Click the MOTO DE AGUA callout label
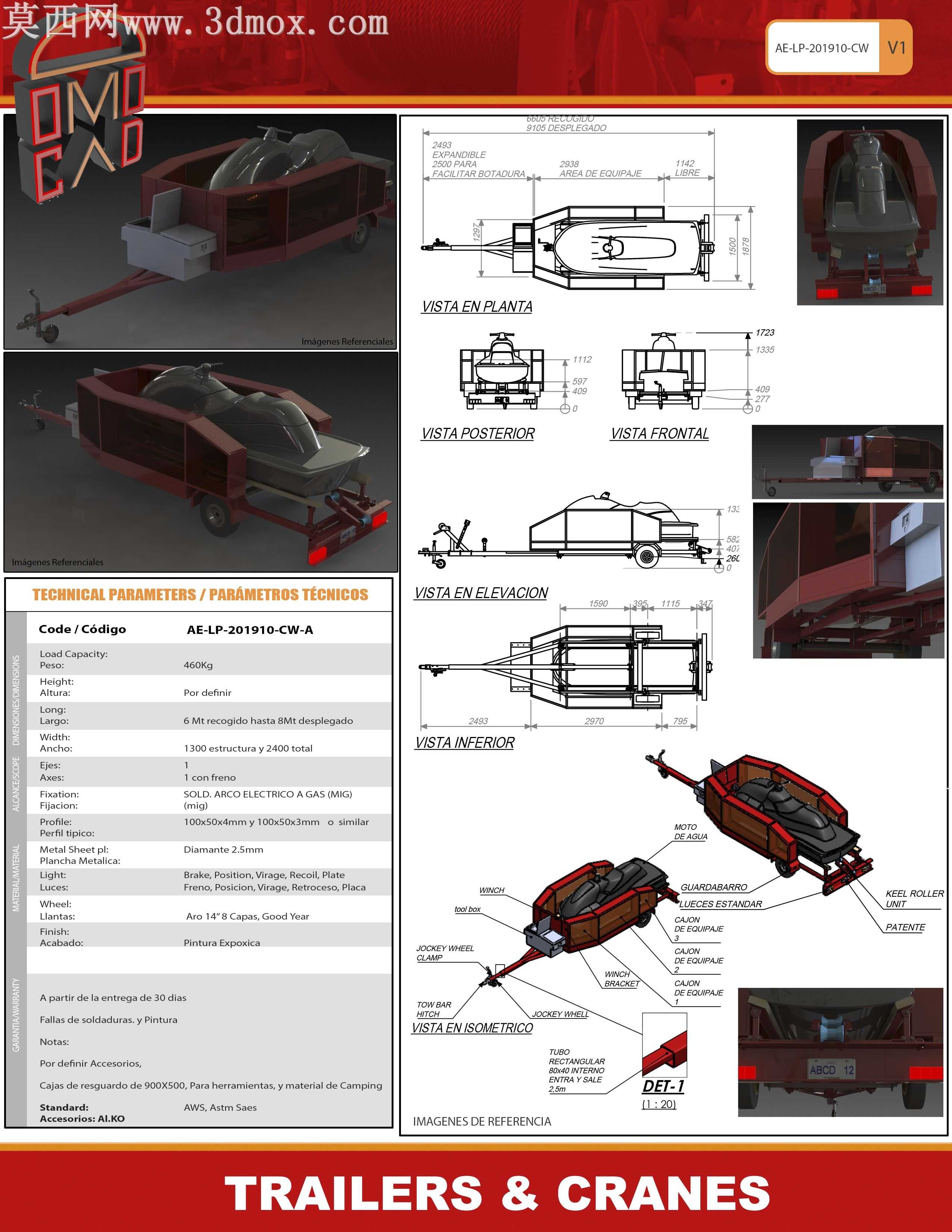952x1232 pixels. click(x=690, y=832)
